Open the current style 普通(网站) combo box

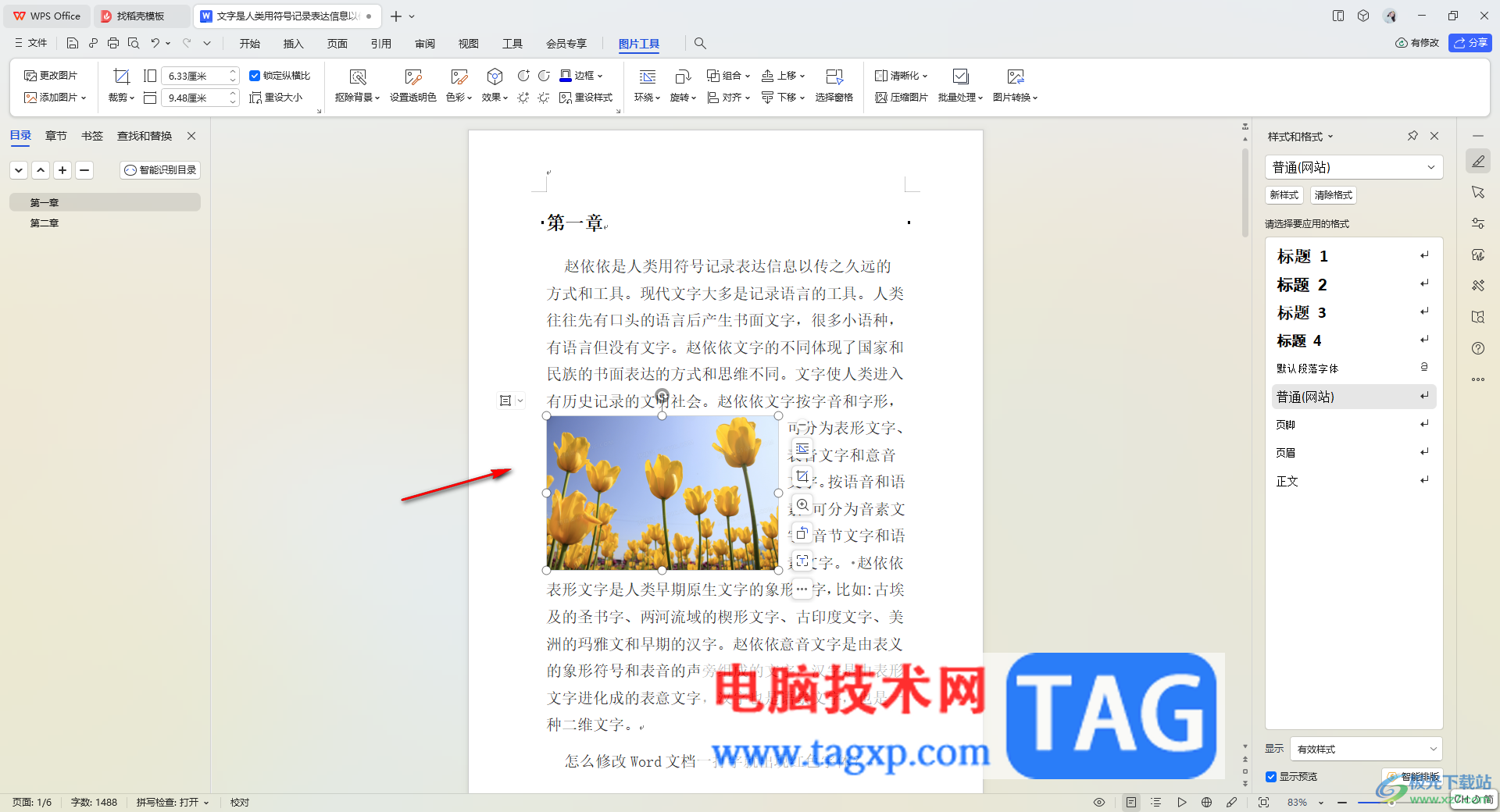coord(1353,167)
